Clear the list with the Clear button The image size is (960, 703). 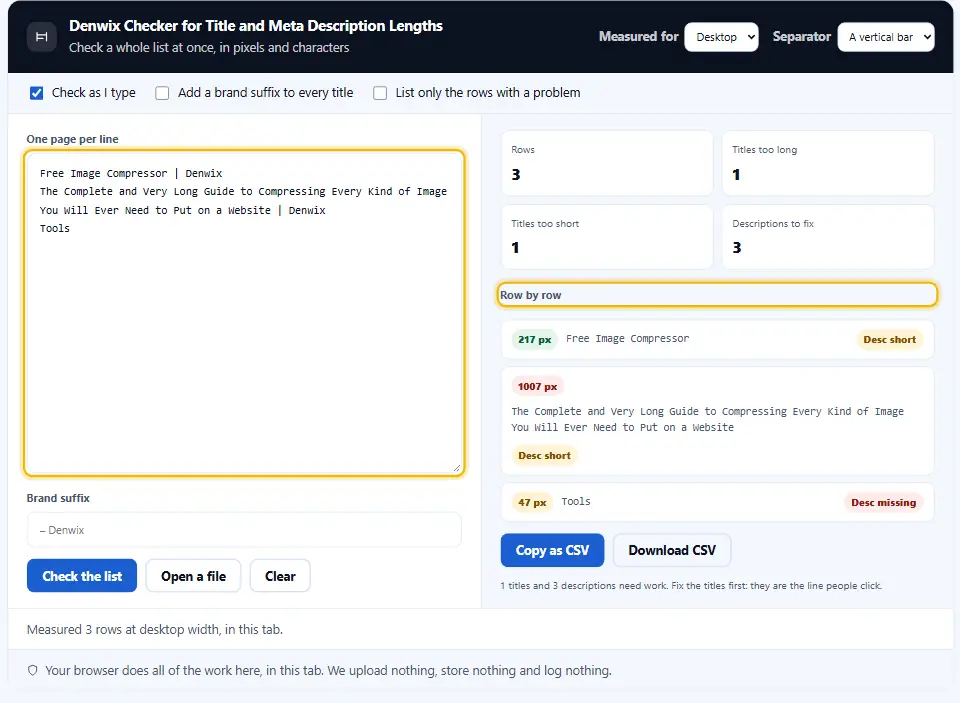[280, 576]
